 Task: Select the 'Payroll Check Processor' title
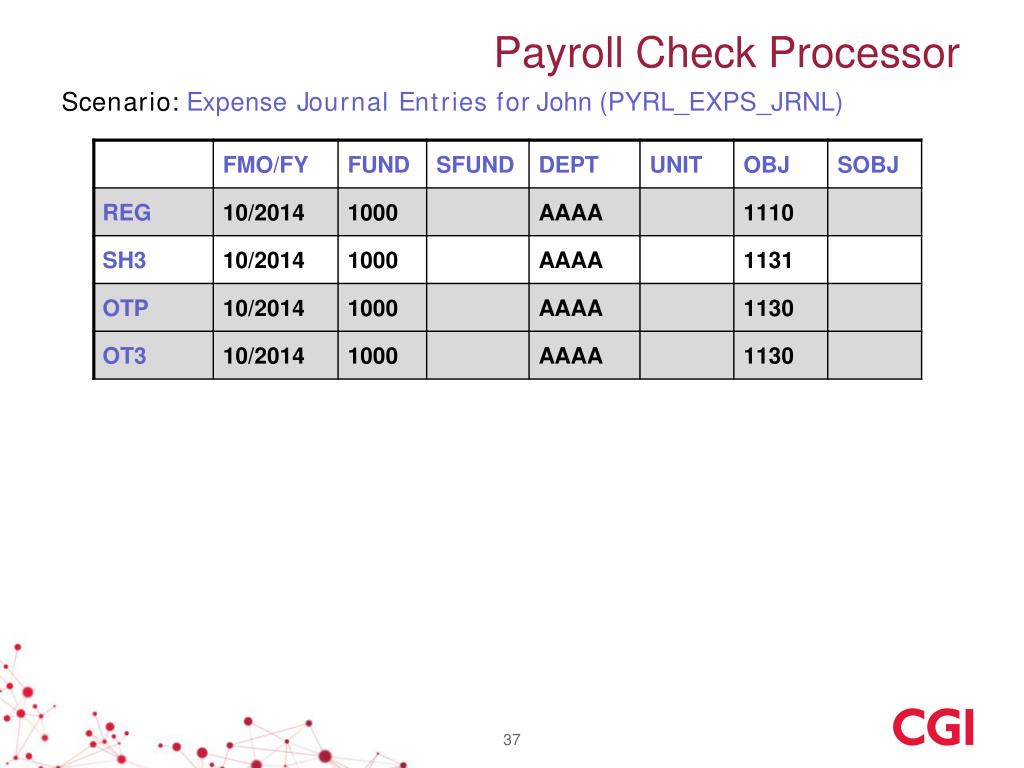[x=726, y=52]
